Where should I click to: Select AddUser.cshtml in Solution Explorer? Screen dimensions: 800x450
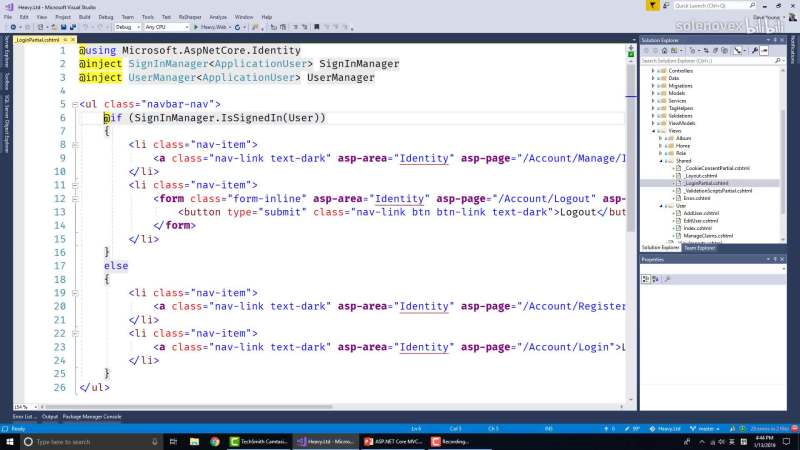click(701, 213)
